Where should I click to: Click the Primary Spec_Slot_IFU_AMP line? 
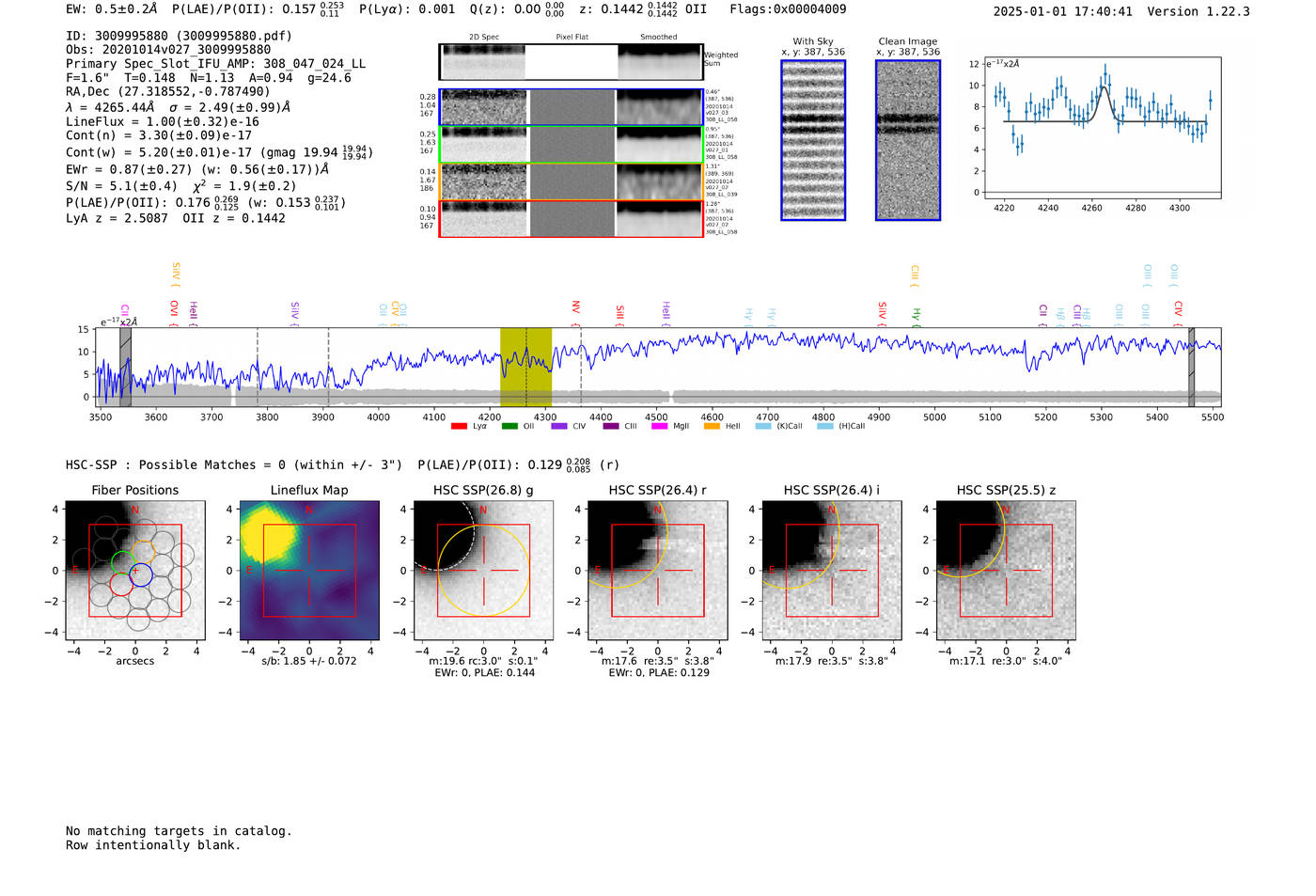pyautogui.click(x=216, y=64)
